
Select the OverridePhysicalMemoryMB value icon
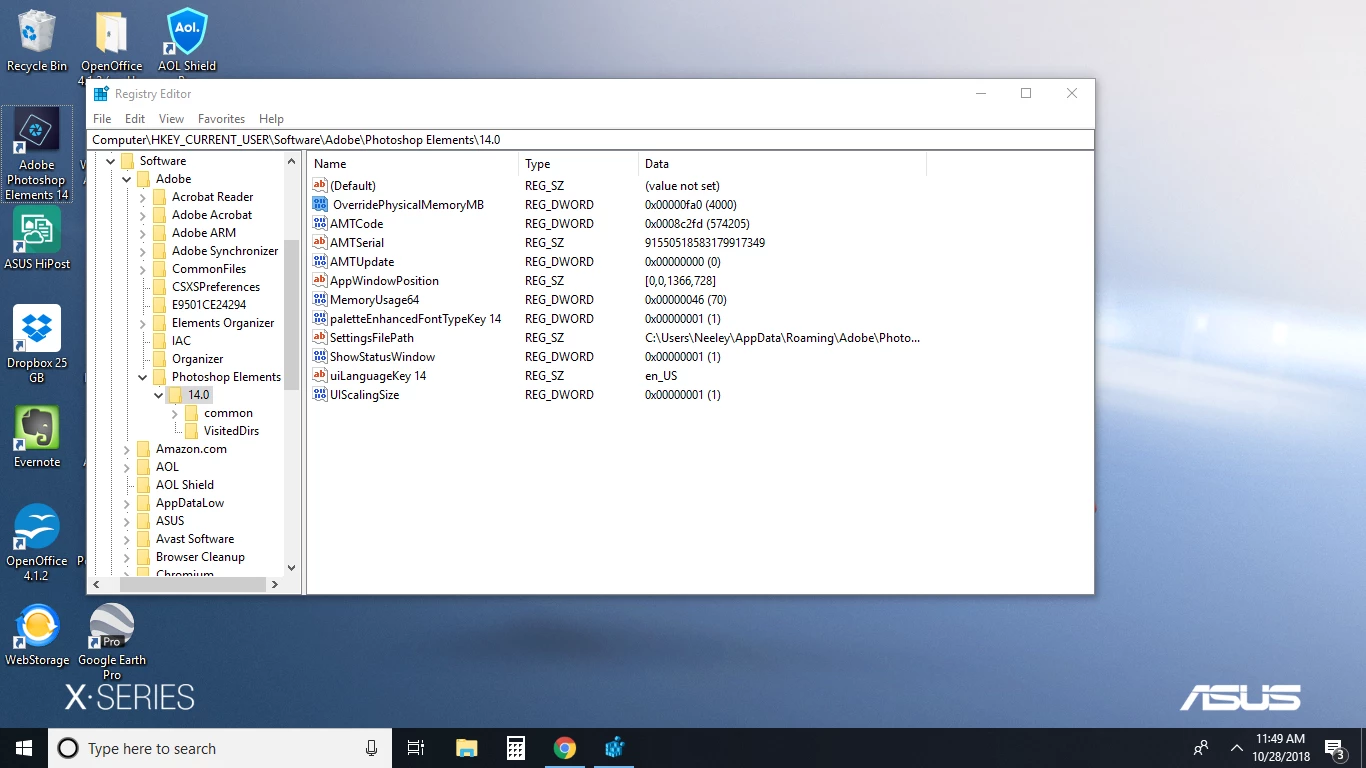click(320, 204)
